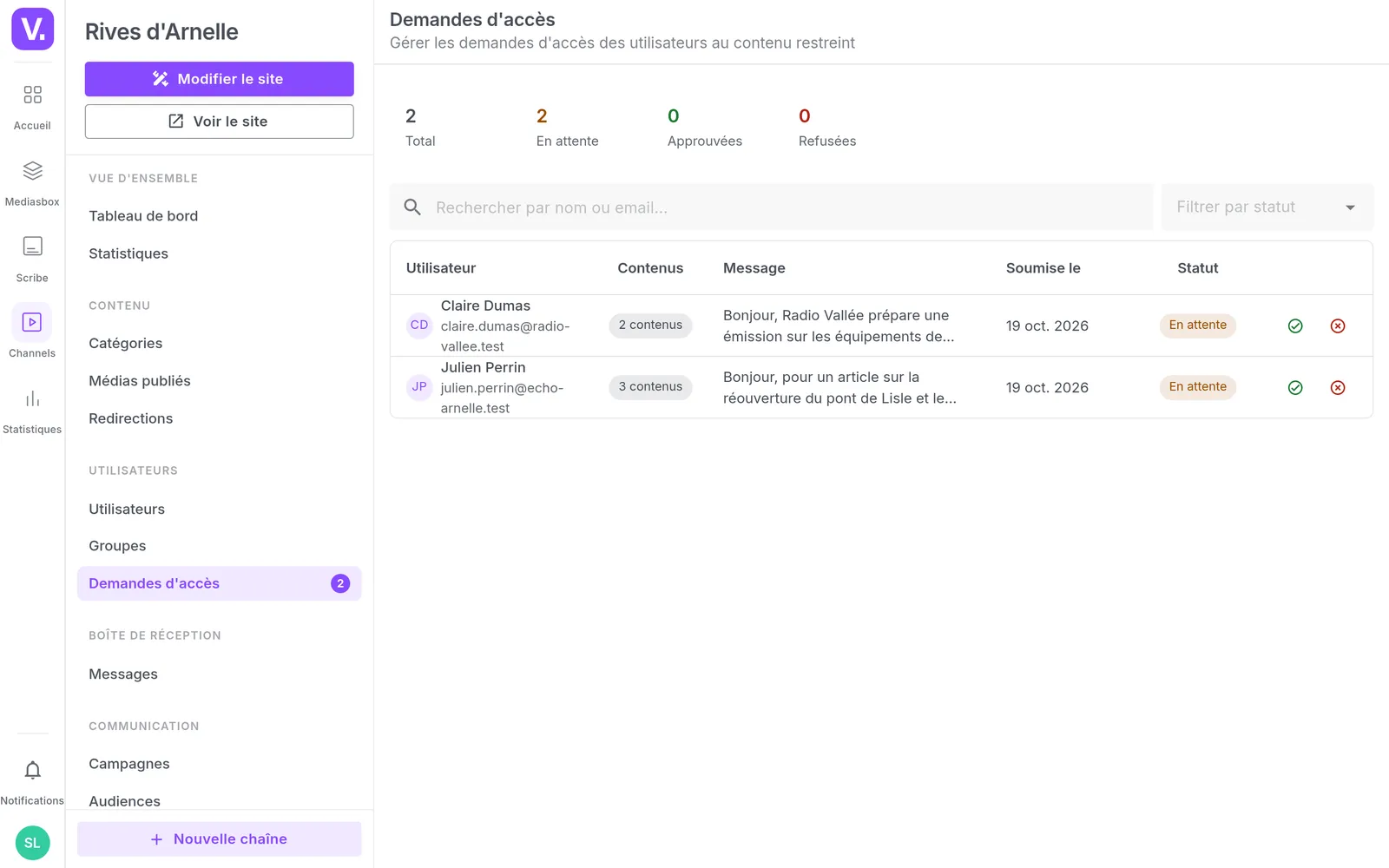Open Audiences in the sidebar
The height and width of the screenshot is (868, 1389).
point(124,801)
